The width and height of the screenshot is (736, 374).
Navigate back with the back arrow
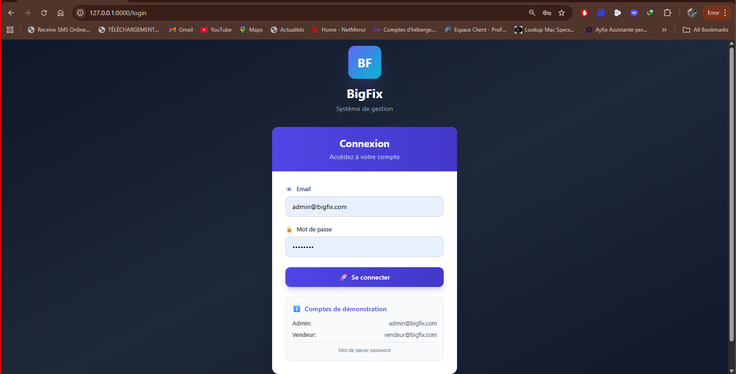[x=11, y=13]
